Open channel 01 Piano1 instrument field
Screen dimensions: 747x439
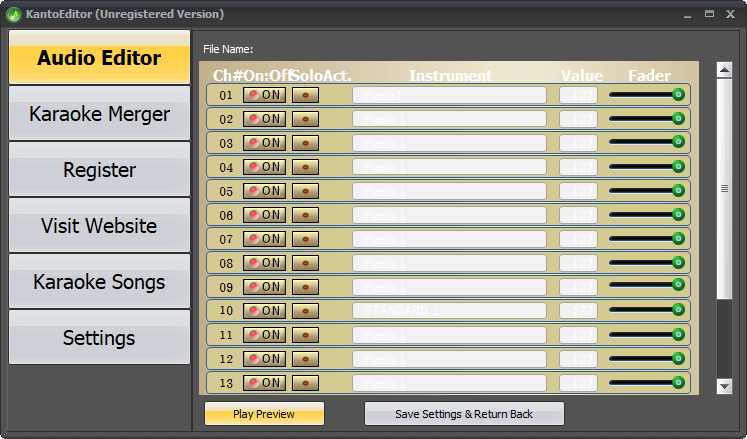(x=449, y=95)
